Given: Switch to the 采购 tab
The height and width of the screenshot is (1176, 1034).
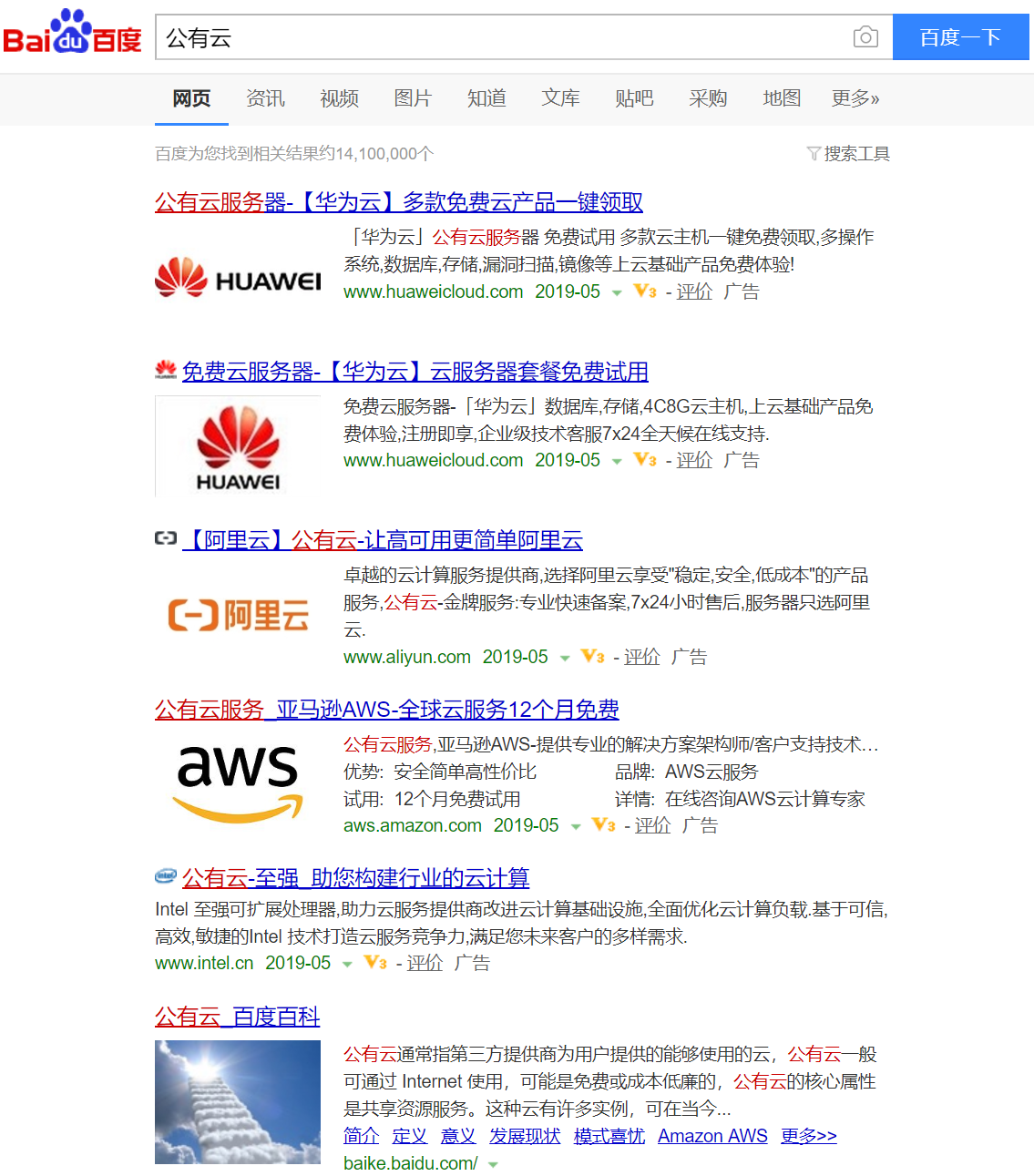Looking at the screenshot, I should pyautogui.click(x=708, y=98).
